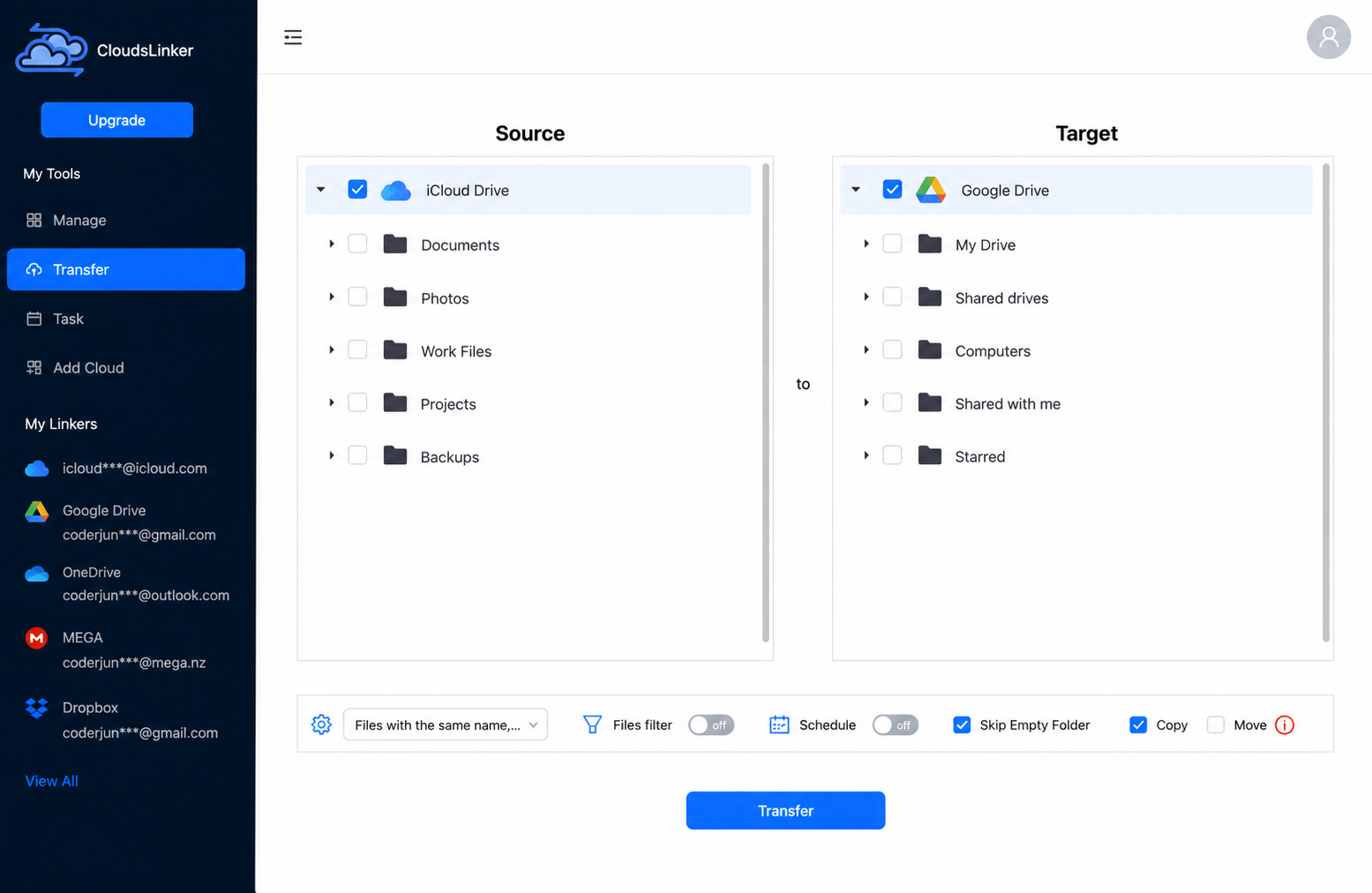Collapse the Google Drive tree
This screenshot has width=1372, height=893.
pyautogui.click(x=856, y=190)
